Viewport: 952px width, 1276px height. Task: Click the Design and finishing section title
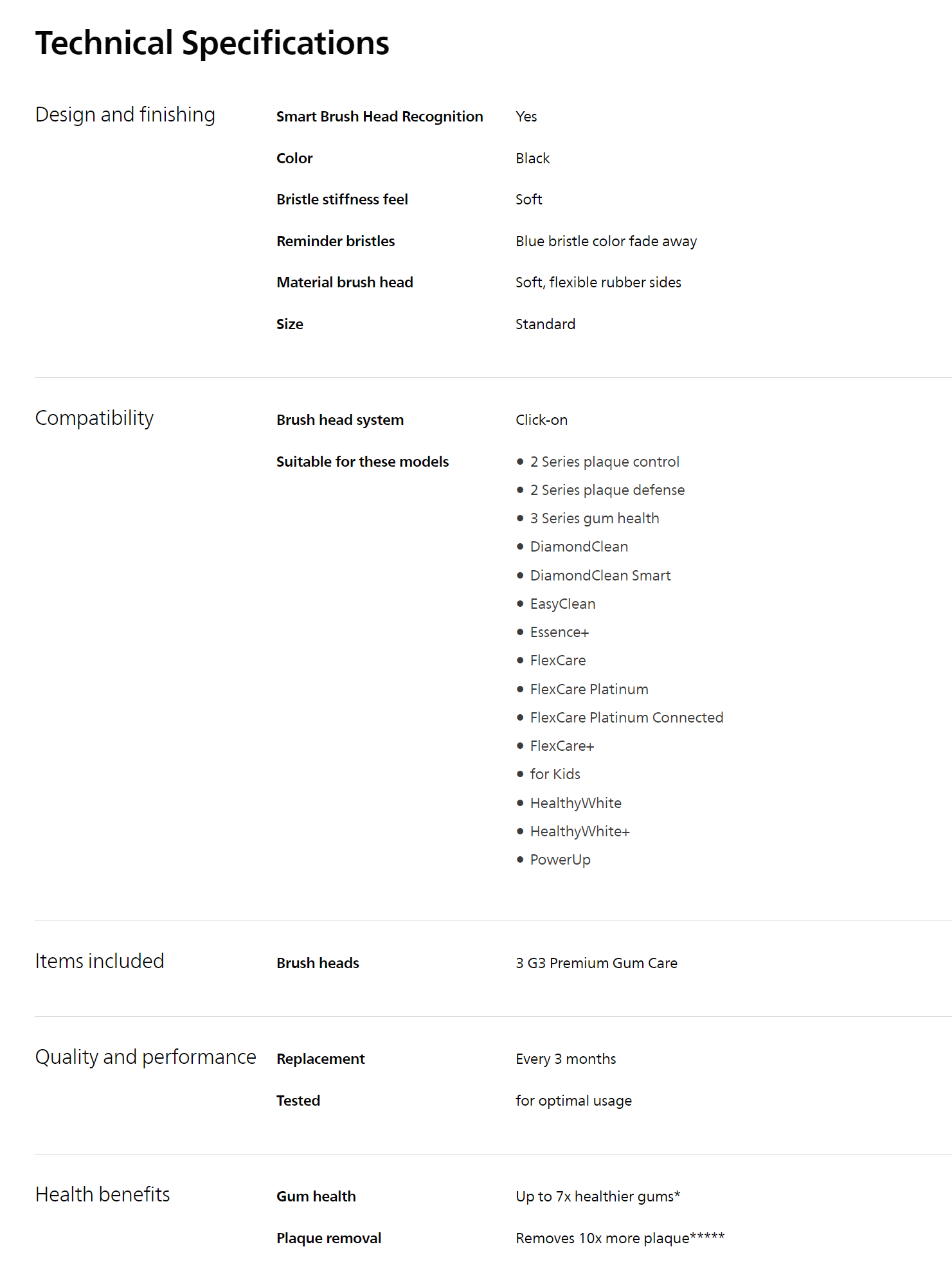(125, 115)
